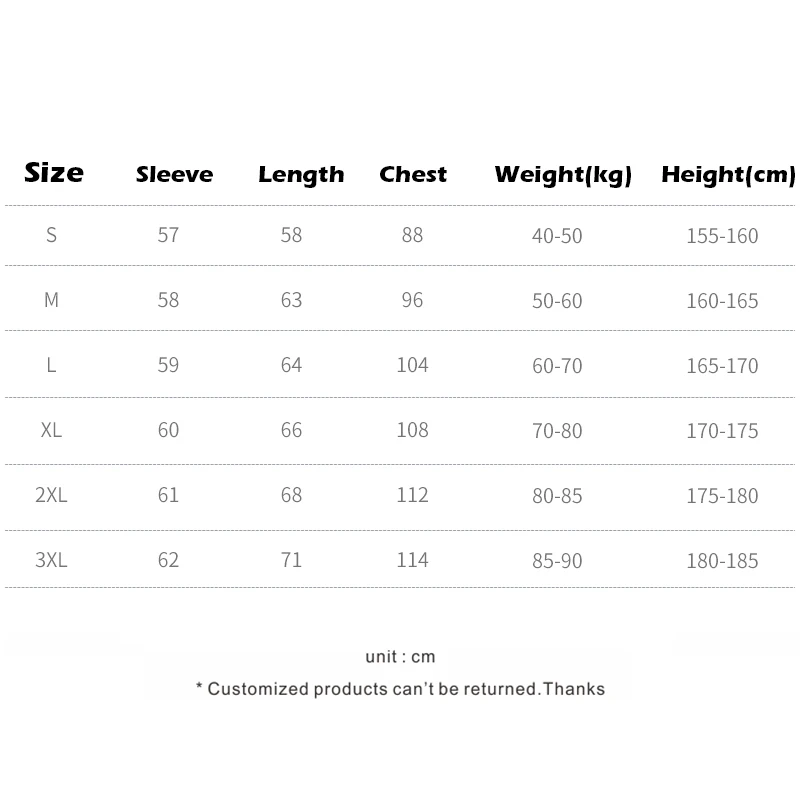
Task: Select the 2XL size row label
Action: 52,495
